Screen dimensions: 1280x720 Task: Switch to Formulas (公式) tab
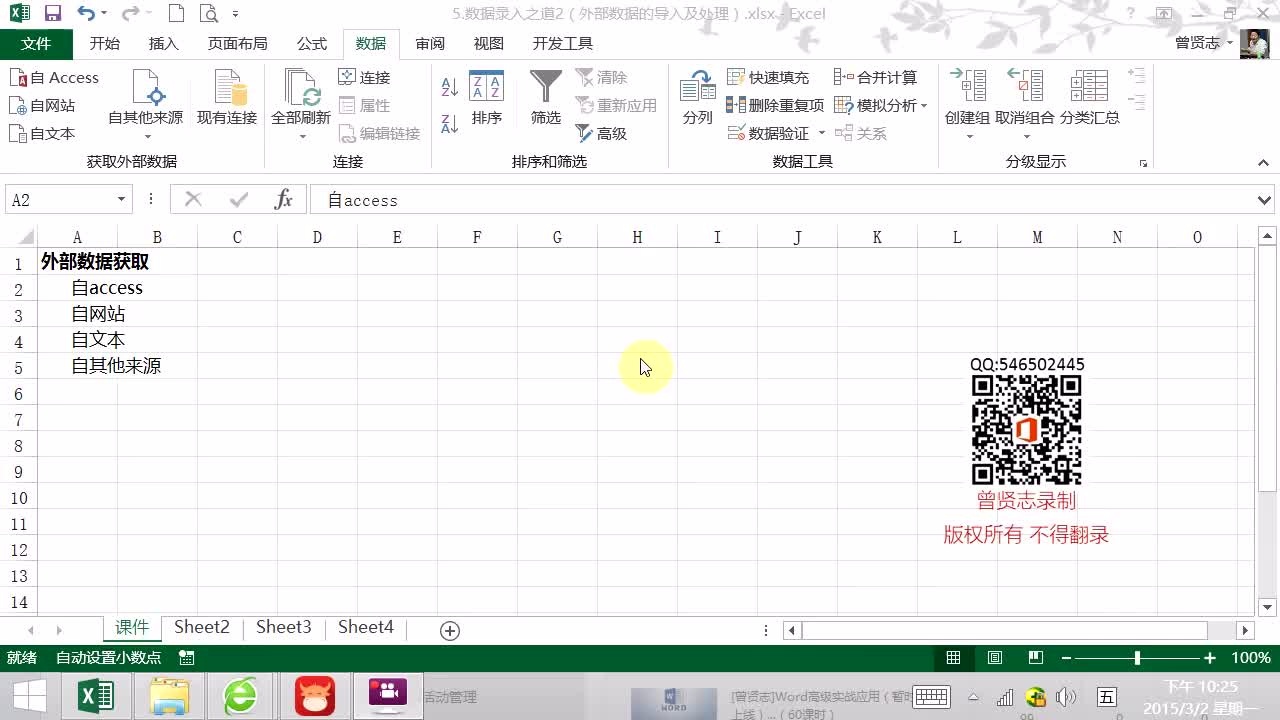coord(312,44)
